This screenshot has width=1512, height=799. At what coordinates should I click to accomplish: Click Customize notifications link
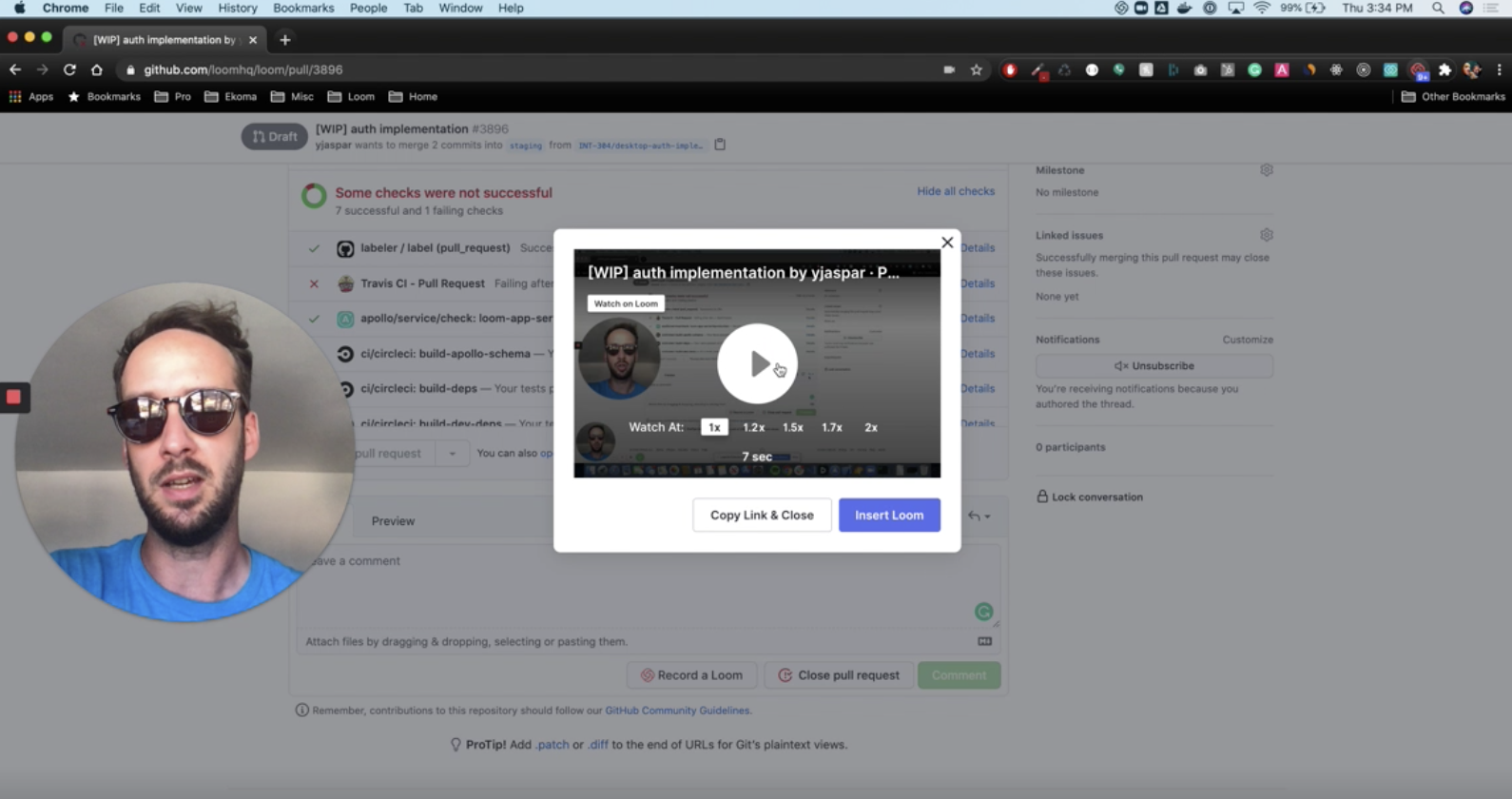click(1248, 340)
